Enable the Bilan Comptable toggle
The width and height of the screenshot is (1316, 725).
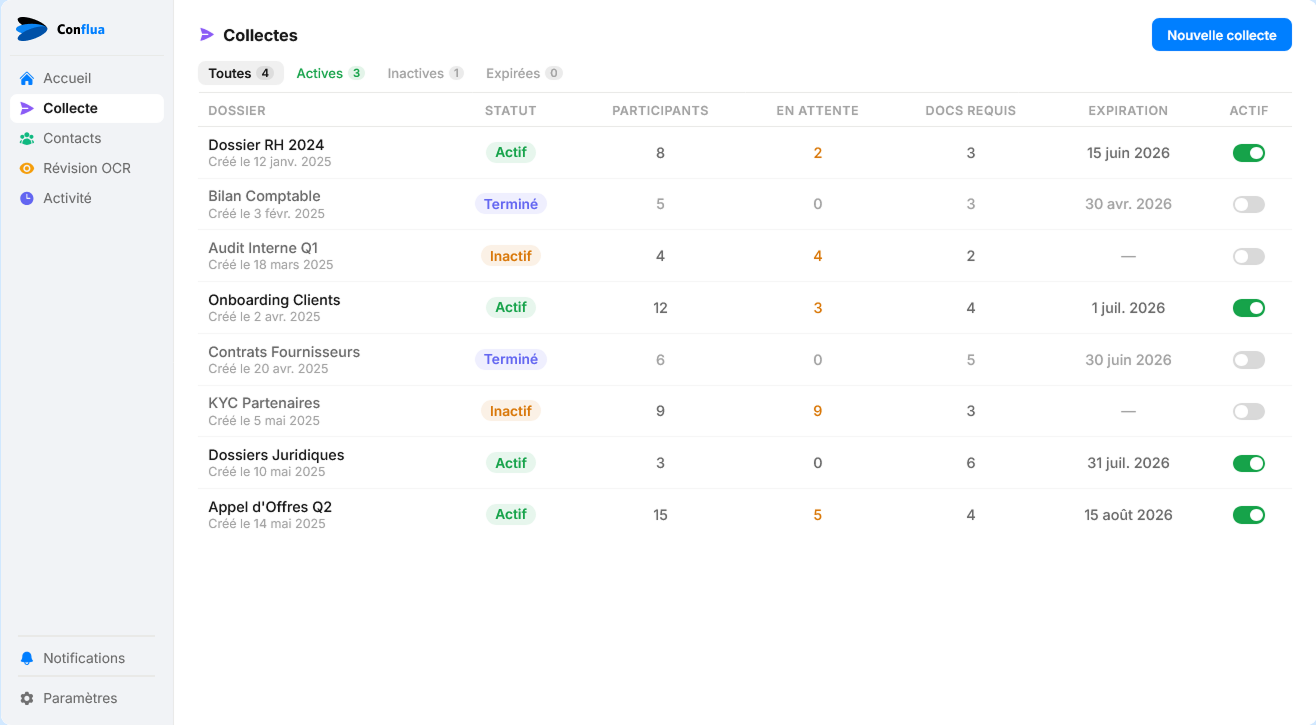tap(1249, 204)
